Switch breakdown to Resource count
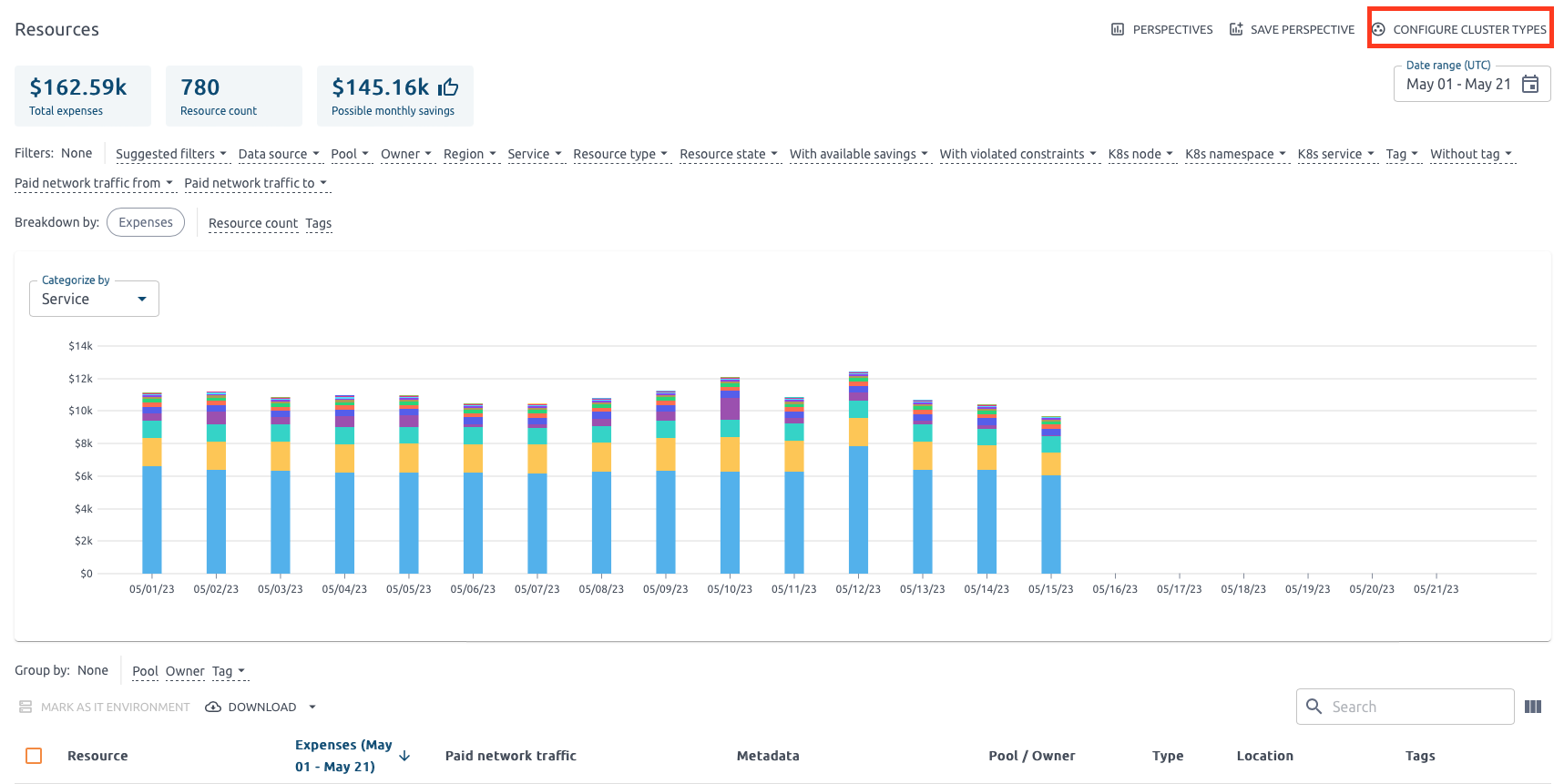 [252, 223]
